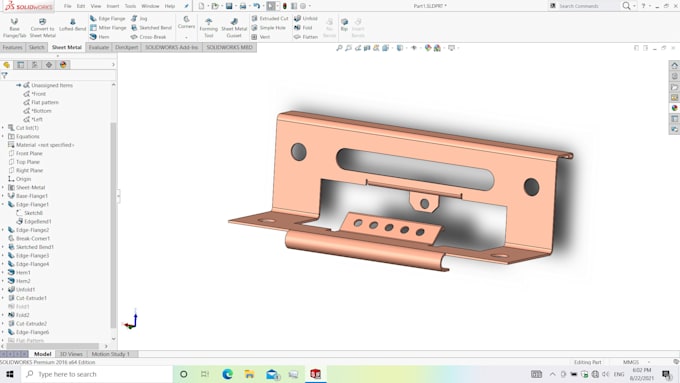Select the Hem tool
The width and height of the screenshot is (680, 383).
(100, 37)
